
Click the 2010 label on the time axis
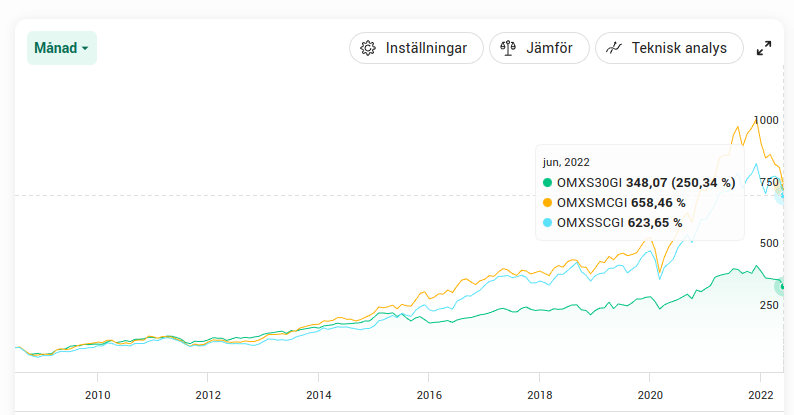pos(97,394)
